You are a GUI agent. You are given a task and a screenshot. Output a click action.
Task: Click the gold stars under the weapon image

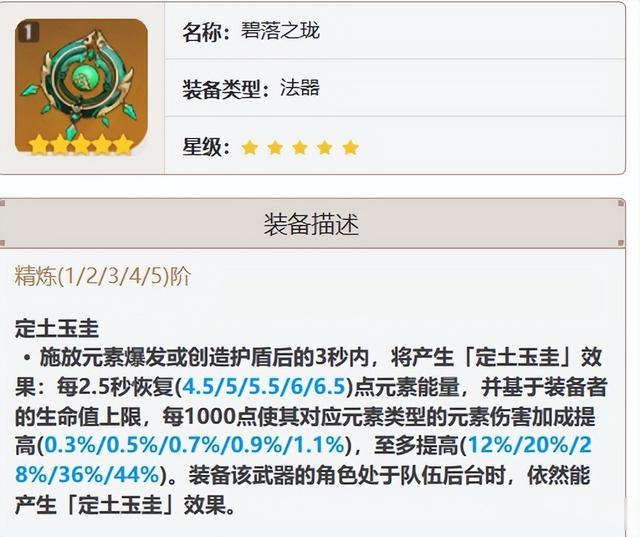coord(81,144)
